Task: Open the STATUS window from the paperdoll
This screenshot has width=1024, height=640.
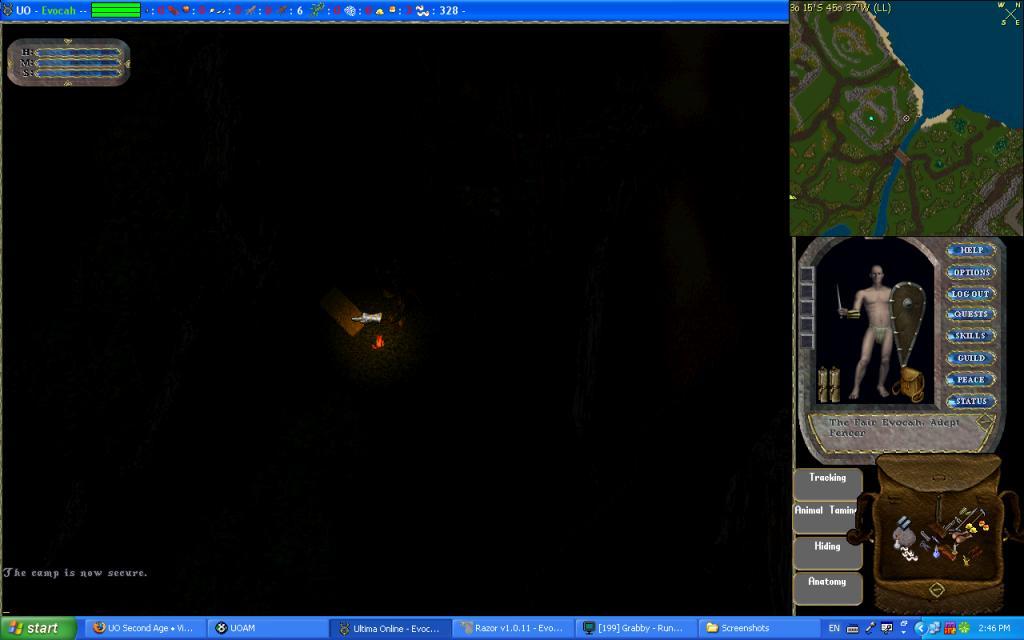Action: point(971,402)
